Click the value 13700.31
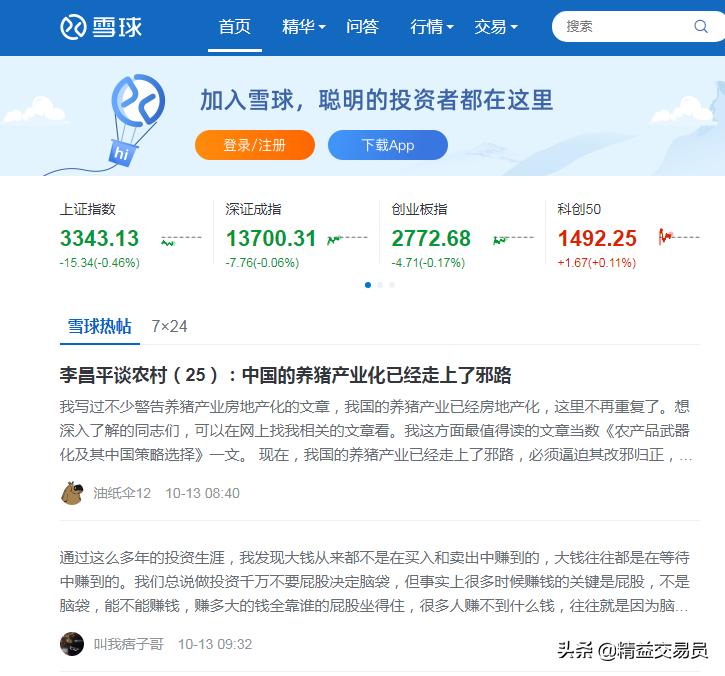This screenshot has width=725, height=676. (x=271, y=239)
